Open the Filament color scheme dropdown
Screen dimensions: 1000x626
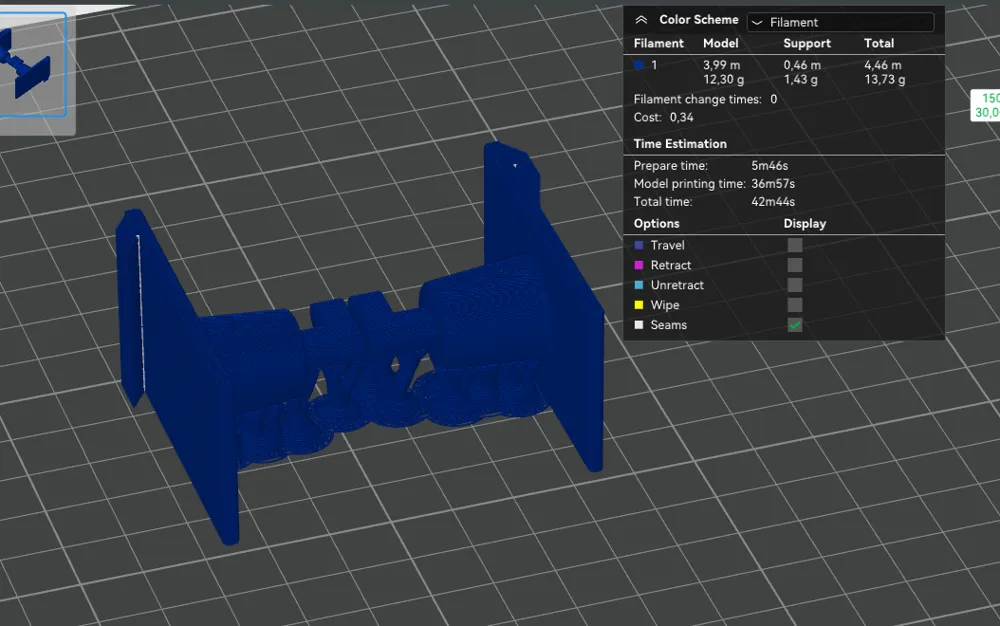(x=841, y=22)
